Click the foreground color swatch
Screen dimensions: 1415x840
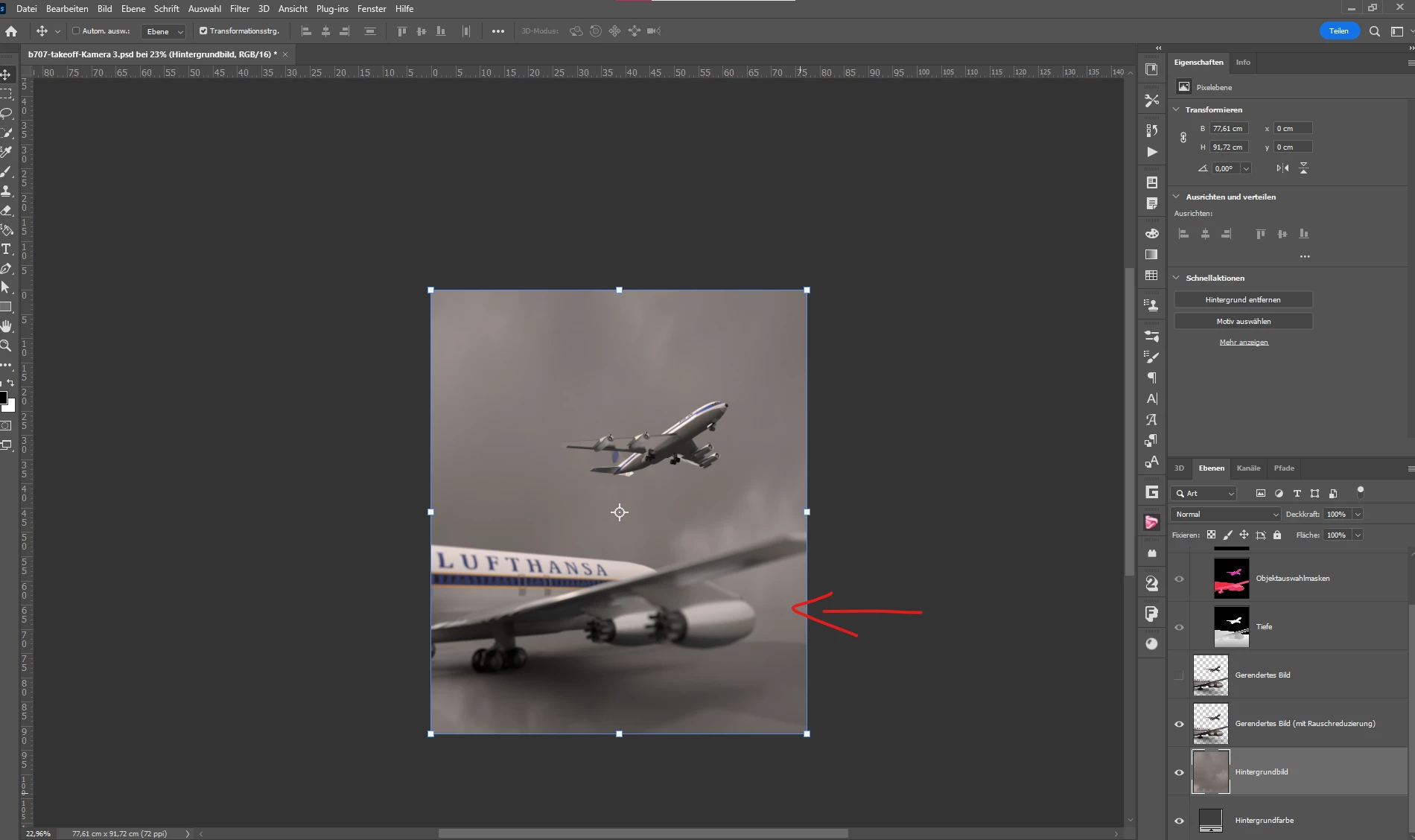click(x=3, y=397)
